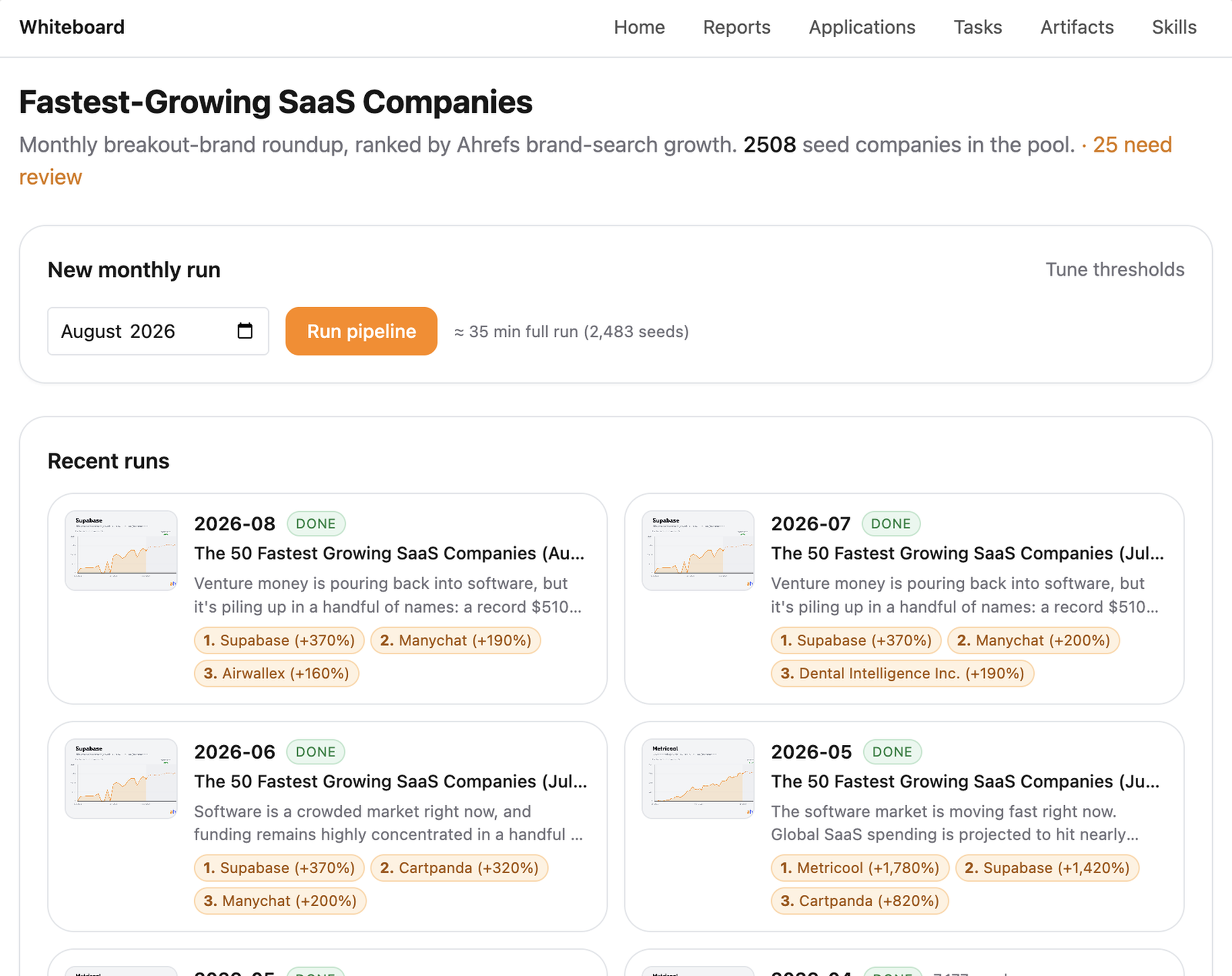Viewport: 1232px width, 976px height.
Task: Click the DONE badge on 2026-08 run
Action: coord(316,524)
